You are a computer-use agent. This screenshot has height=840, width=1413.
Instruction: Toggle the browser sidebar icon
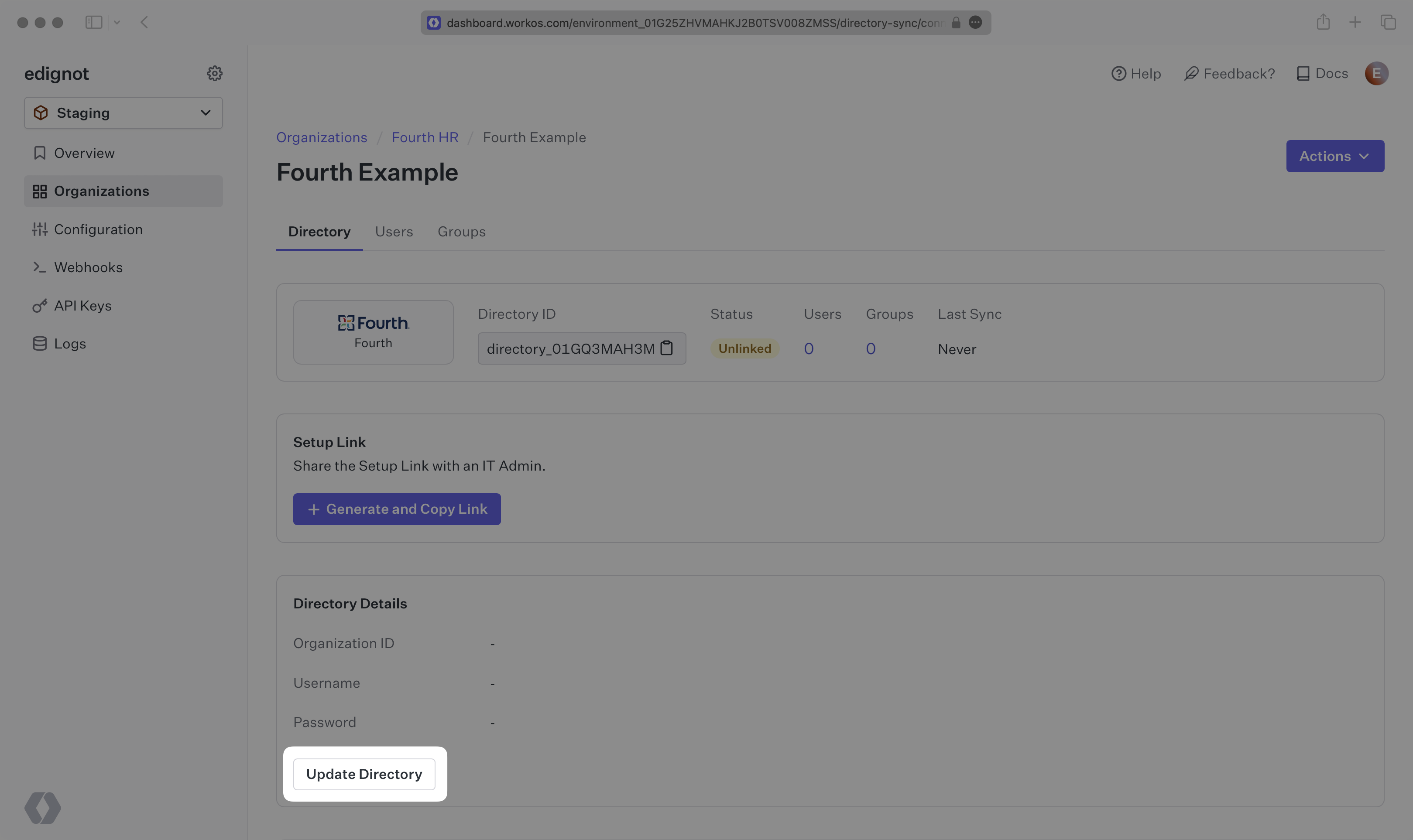tap(93, 23)
